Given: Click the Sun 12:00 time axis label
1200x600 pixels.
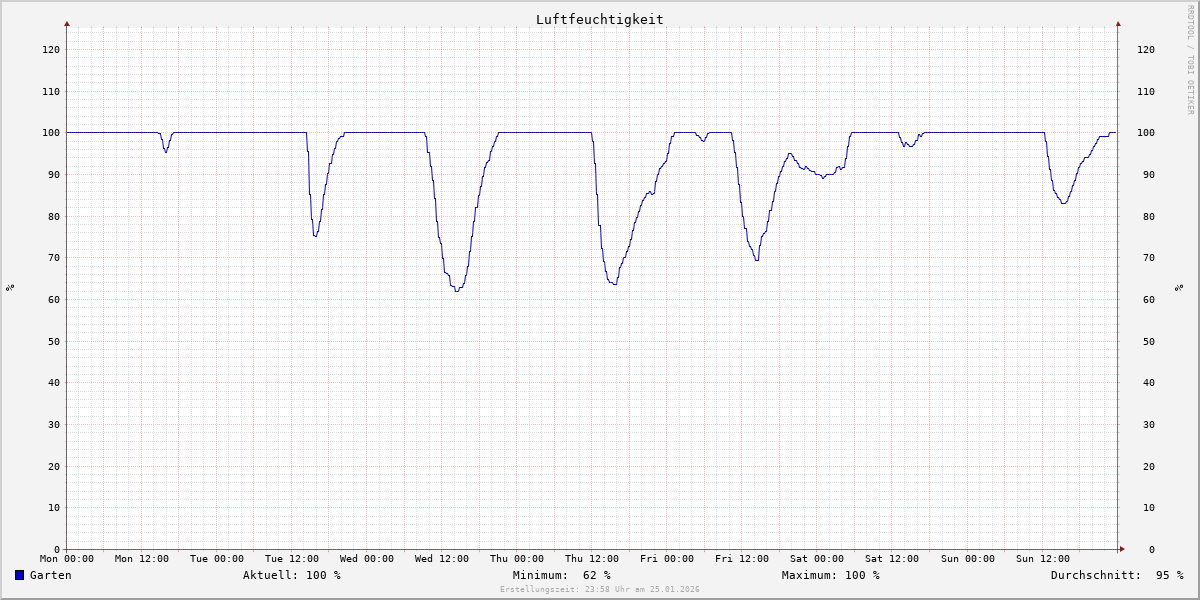Looking at the screenshot, I should coord(1042,559).
